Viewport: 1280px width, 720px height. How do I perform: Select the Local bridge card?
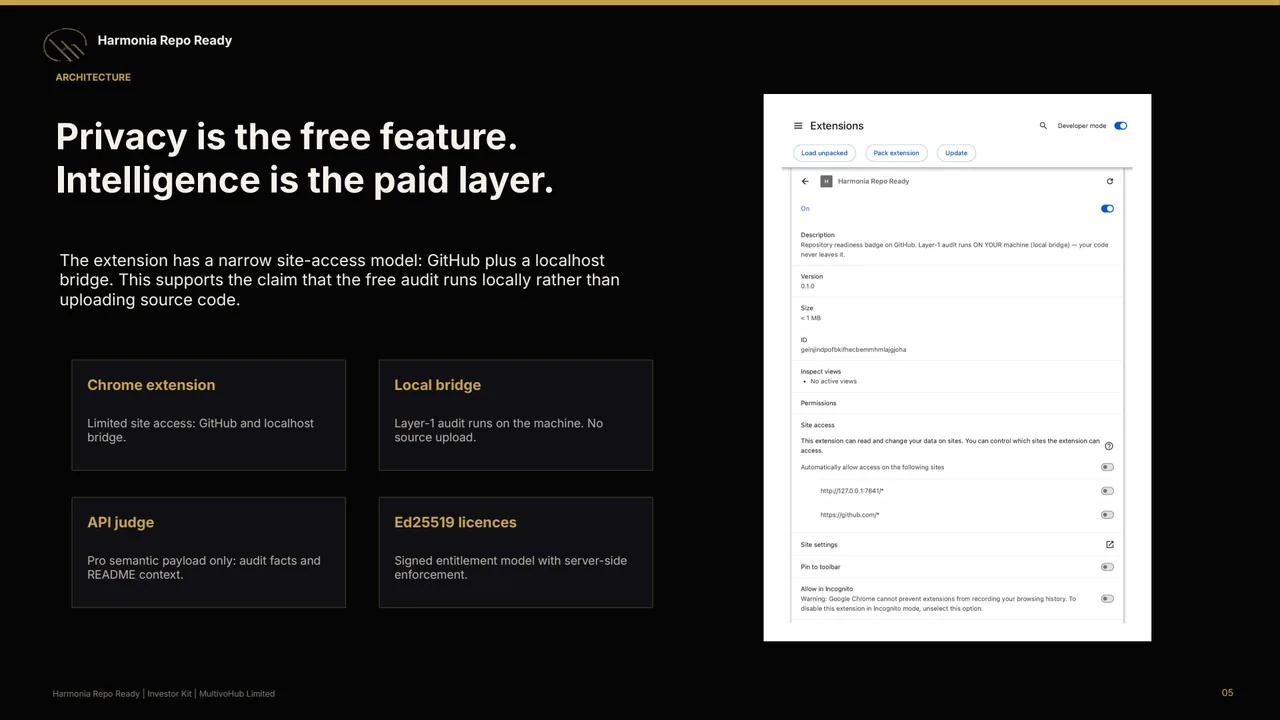516,415
